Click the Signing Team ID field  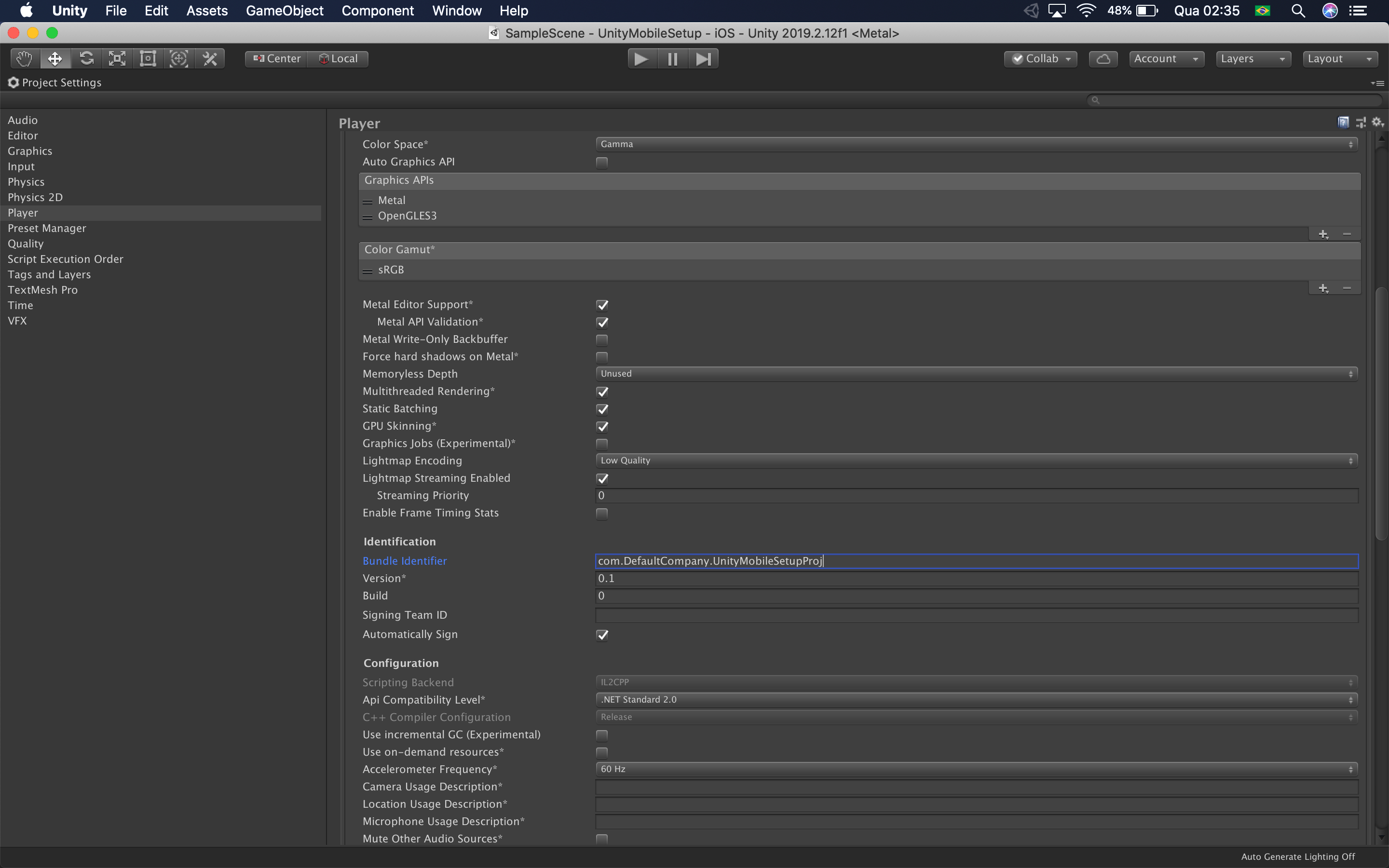click(976, 615)
